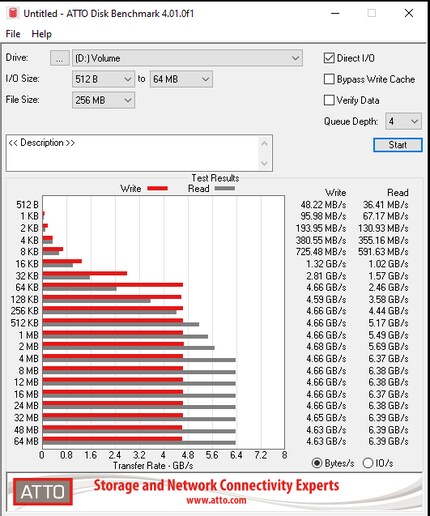Enable the Bypass Write Cache checkbox
The width and height of the screenshot is (430, 516).
(x=329, y=79)
